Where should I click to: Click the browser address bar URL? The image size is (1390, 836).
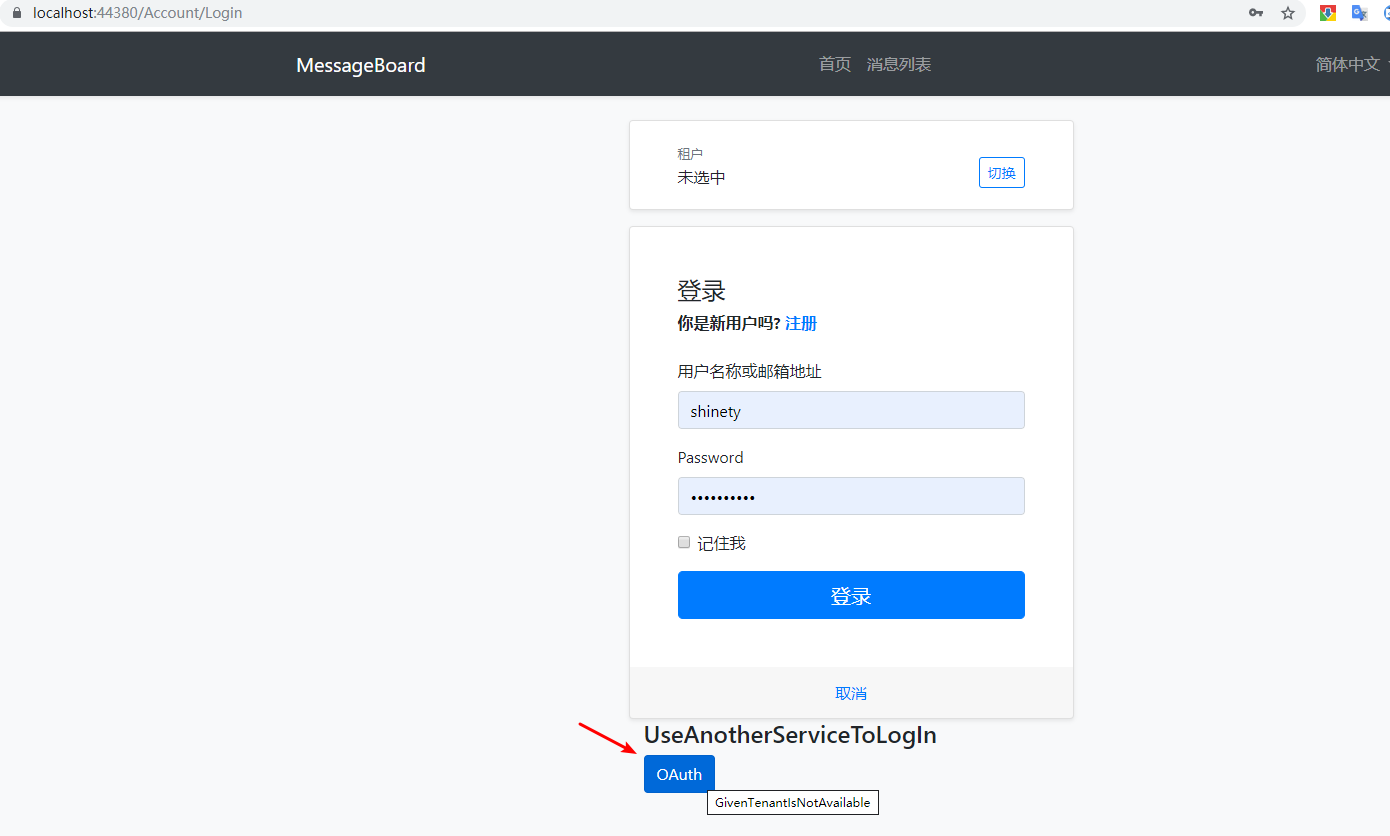coord(138,13)
